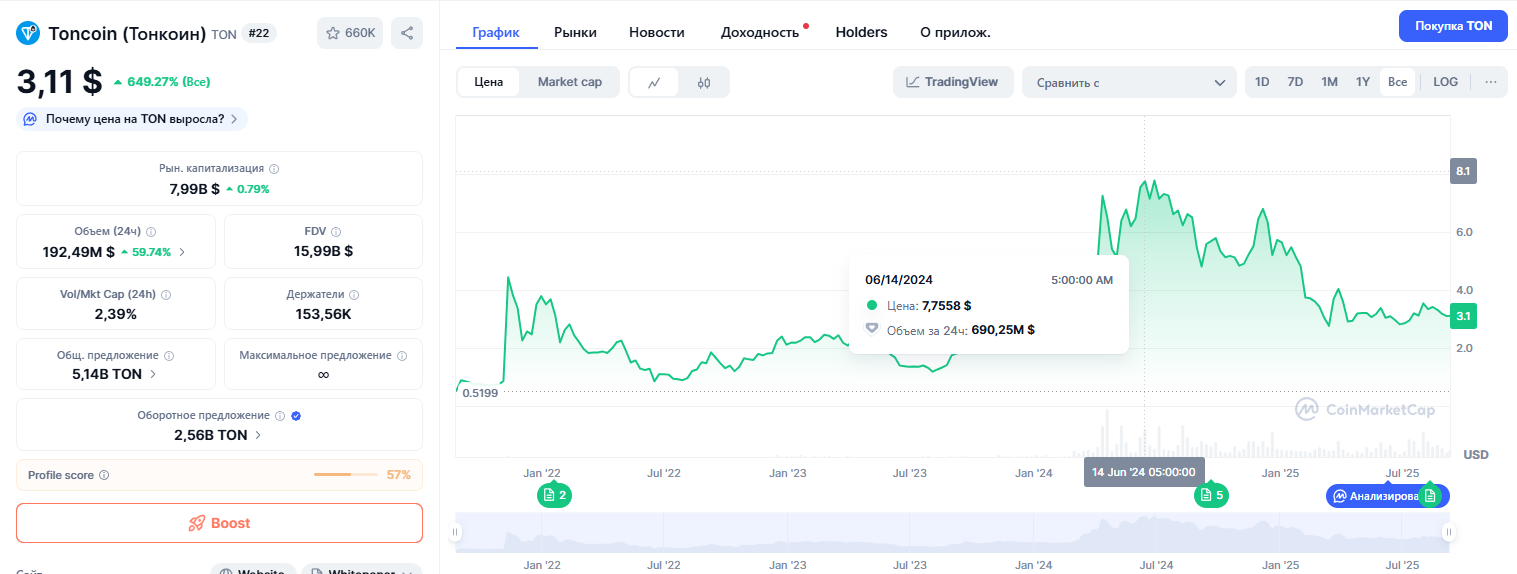1517x574 pixels.
Task: Open the Доходность tab
Action: [x=760, y=32]
